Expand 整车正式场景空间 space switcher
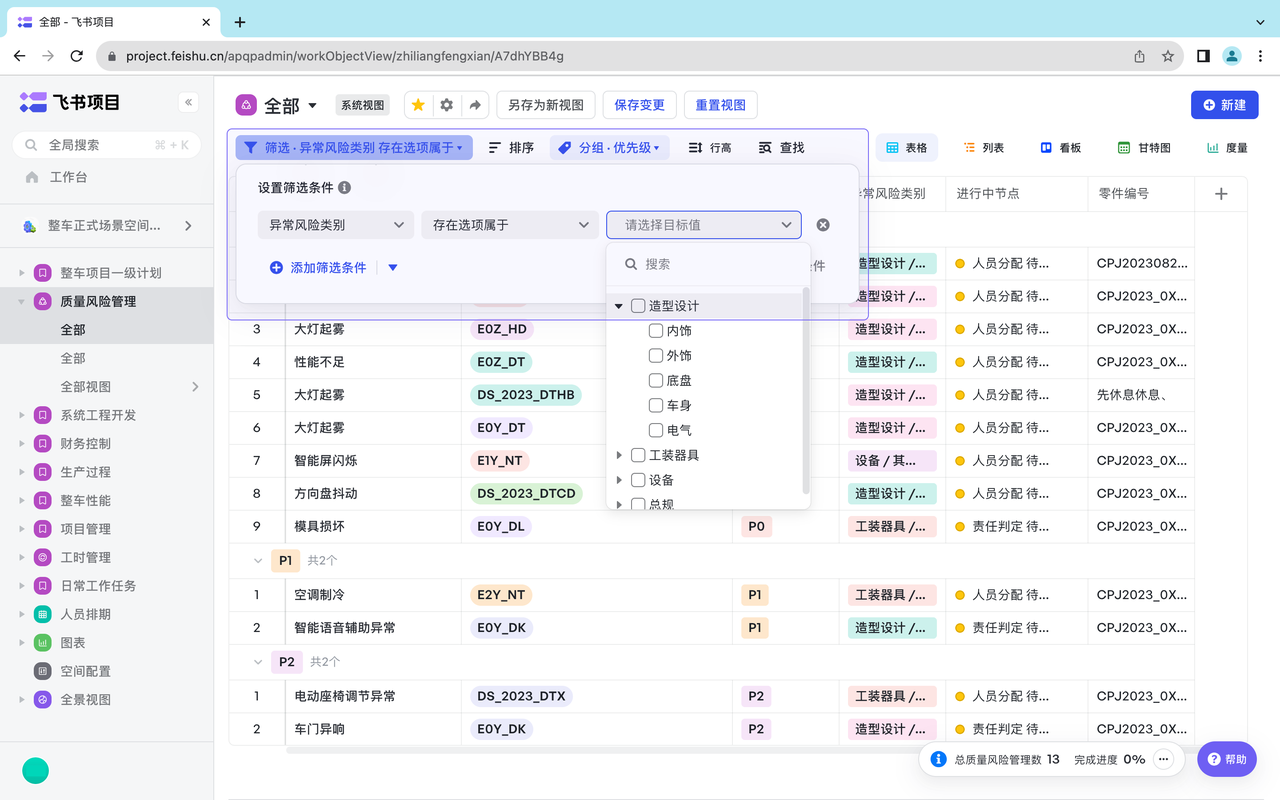This screenshot has width=1280, height=800. [x=188, y=226]
